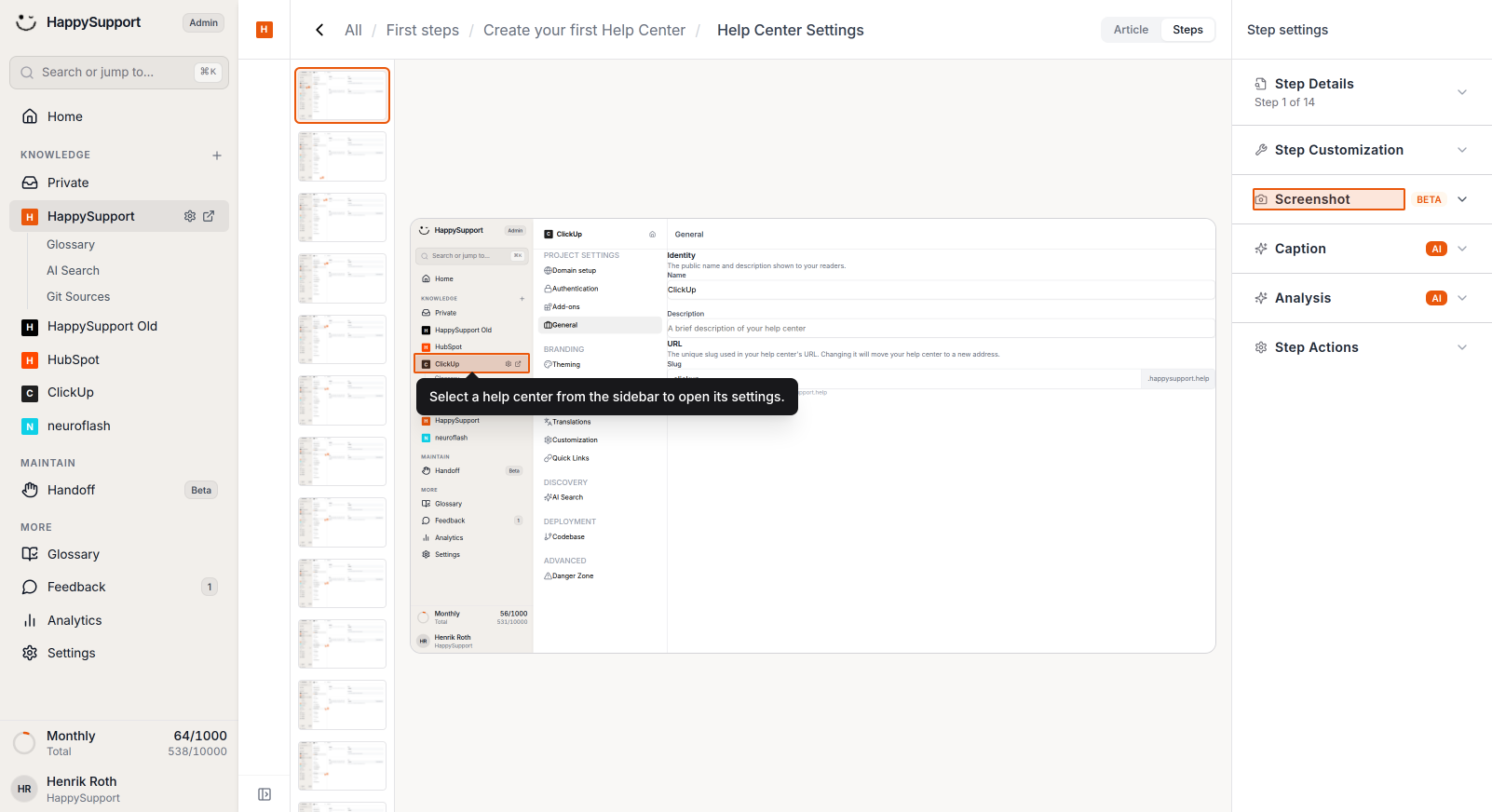The width and height of the screenshot is (1492, 812).
Task: Expand the Caption section chevron
Action: pos(1462,249)
